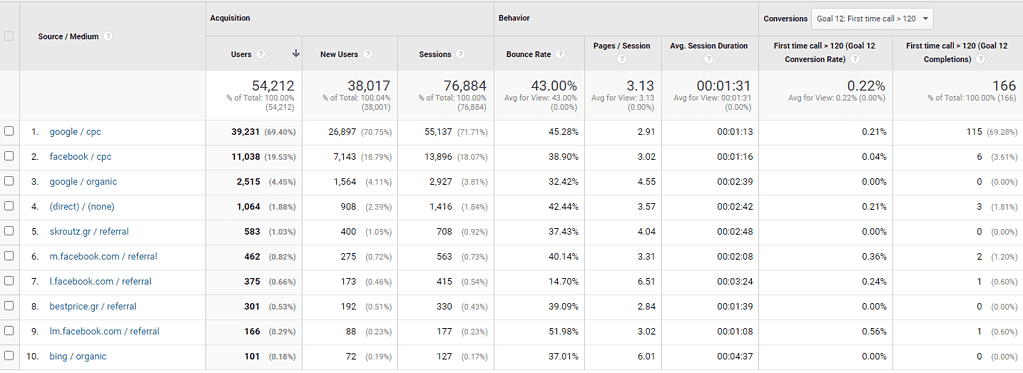Click the Goal 12 Completions help icon

coord(980,59)
